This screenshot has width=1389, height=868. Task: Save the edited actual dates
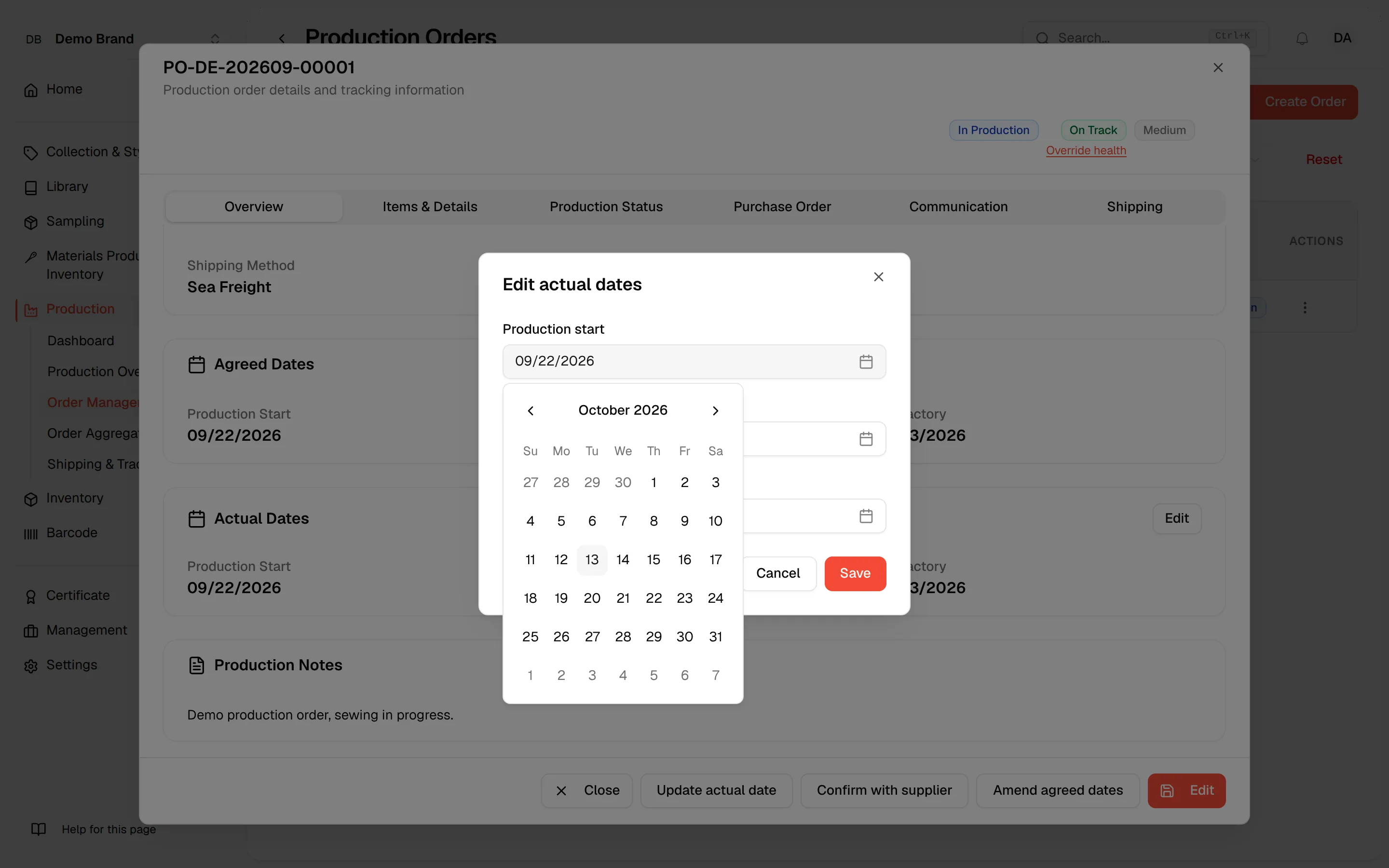tap(855, 573)
